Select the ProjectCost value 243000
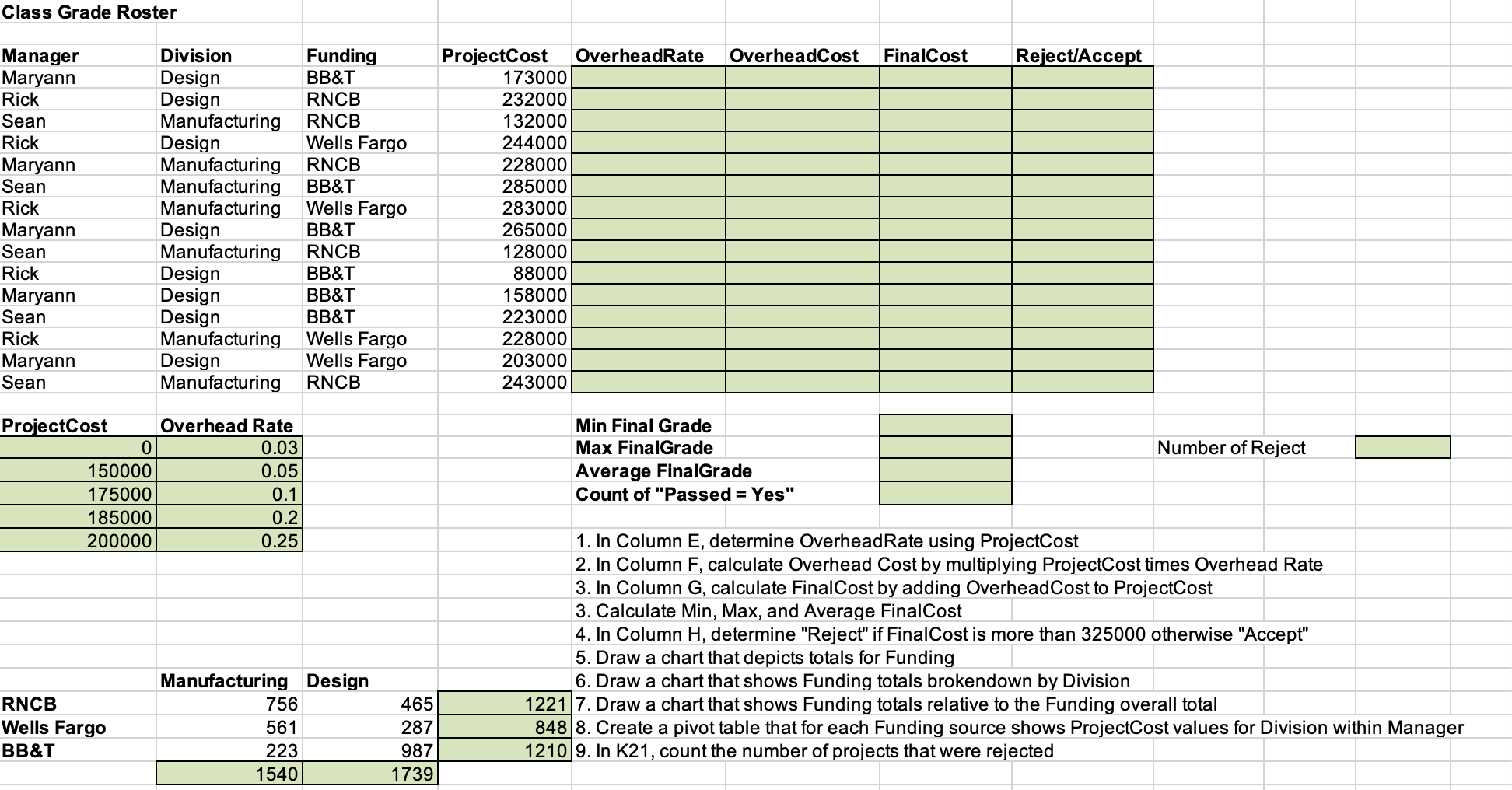1512x790 pixels. tap(505, 383)
